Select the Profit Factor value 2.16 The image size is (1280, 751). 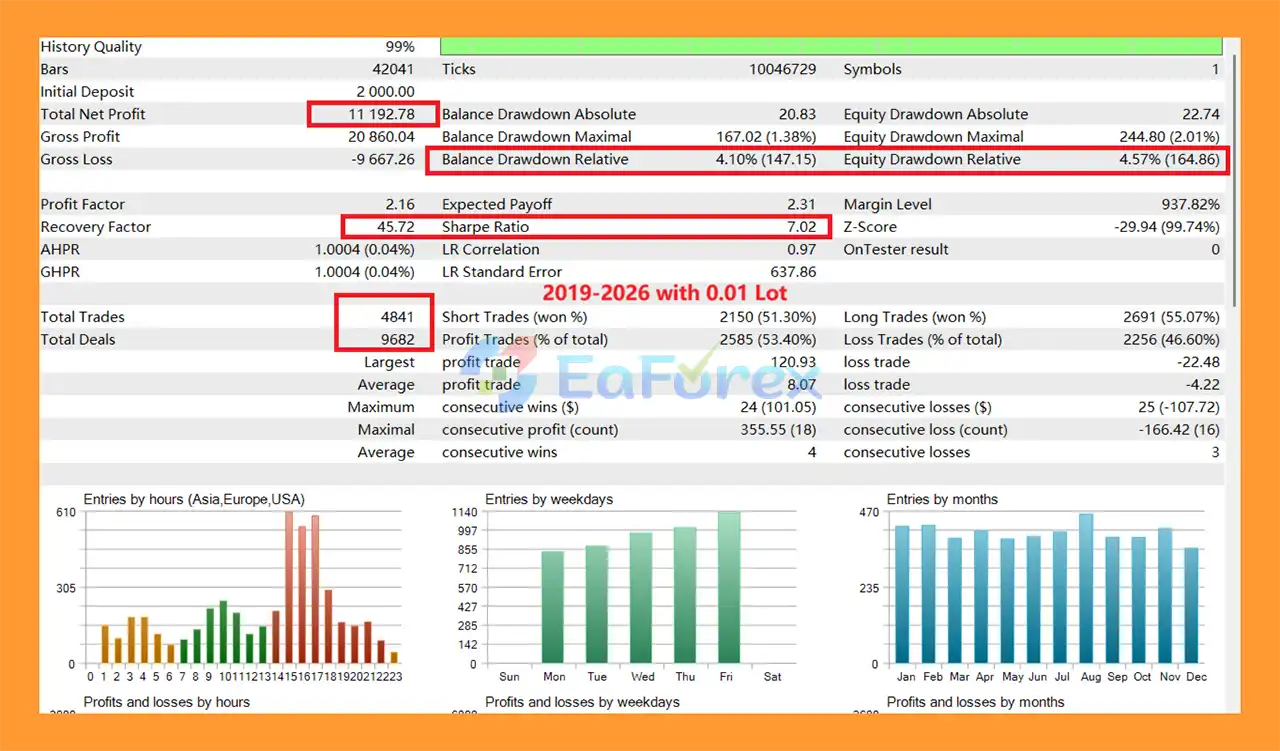tap(399, 204)
